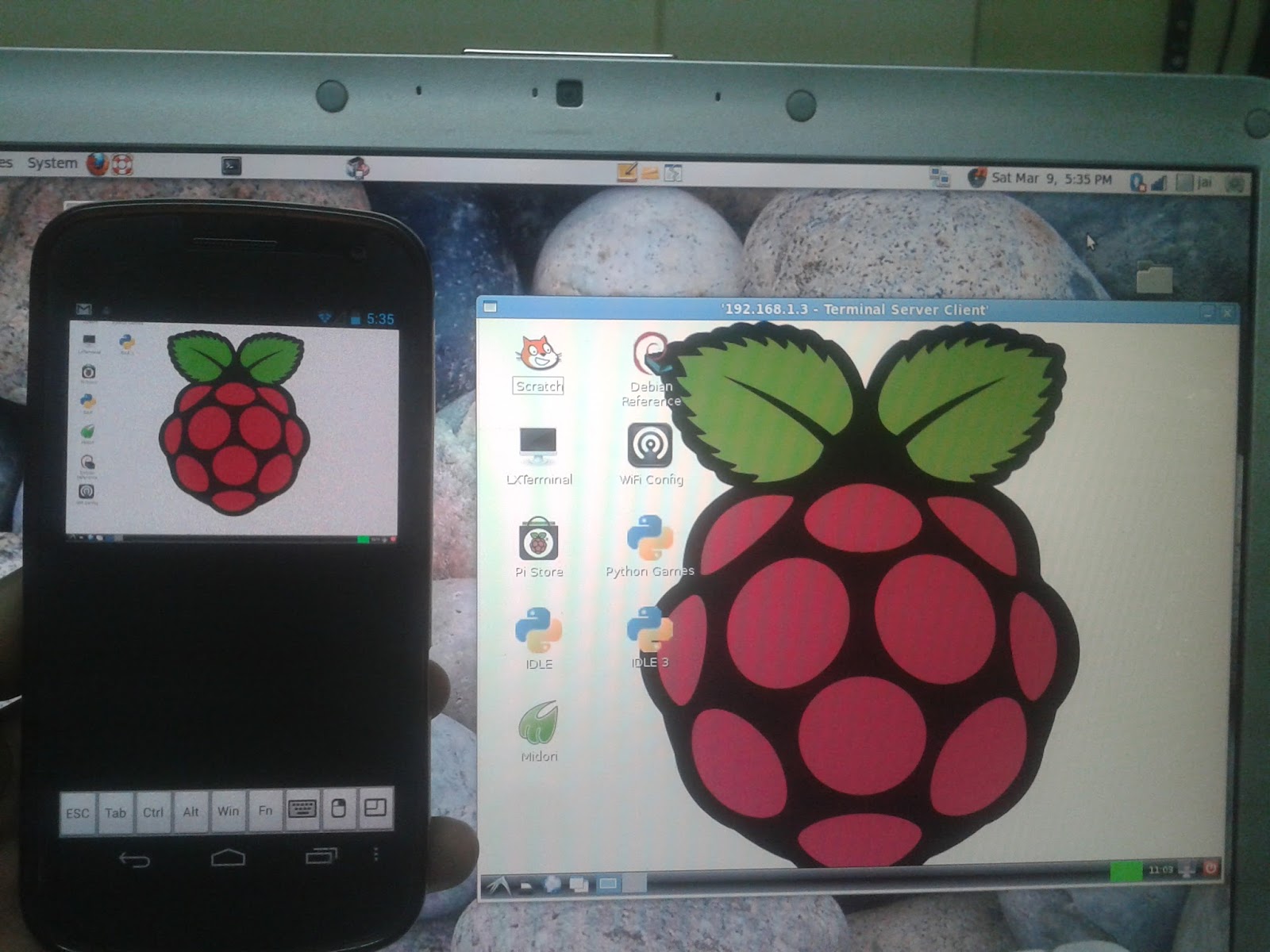Screen dimensions: 1270x952
Task: Launch Firefox from the top panel
Action: pyautogui.click(x=97, y=164)
